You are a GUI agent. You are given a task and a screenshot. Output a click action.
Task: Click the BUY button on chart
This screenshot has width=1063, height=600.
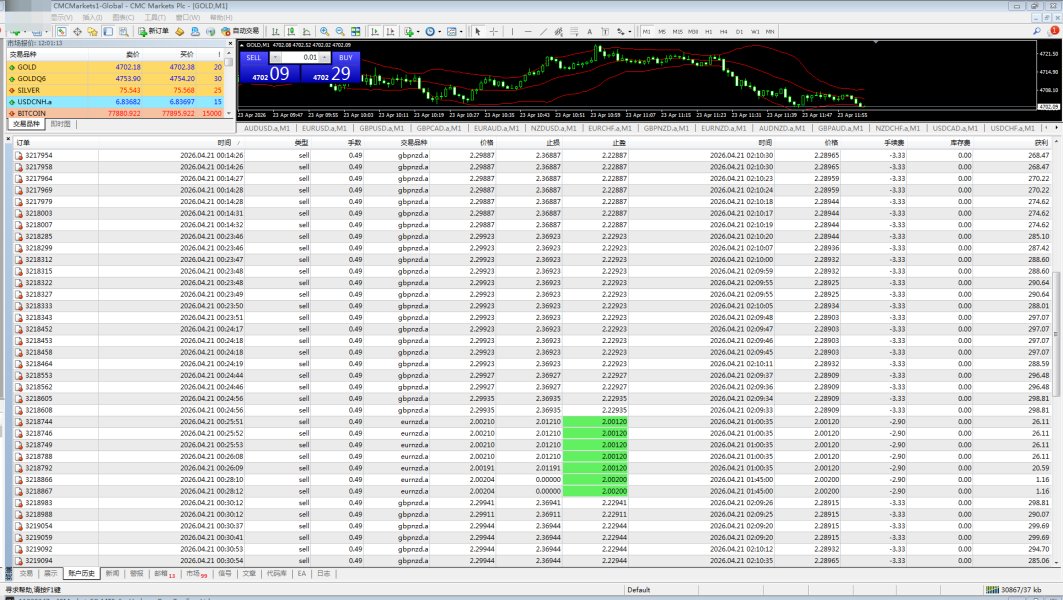coord(346,58)
